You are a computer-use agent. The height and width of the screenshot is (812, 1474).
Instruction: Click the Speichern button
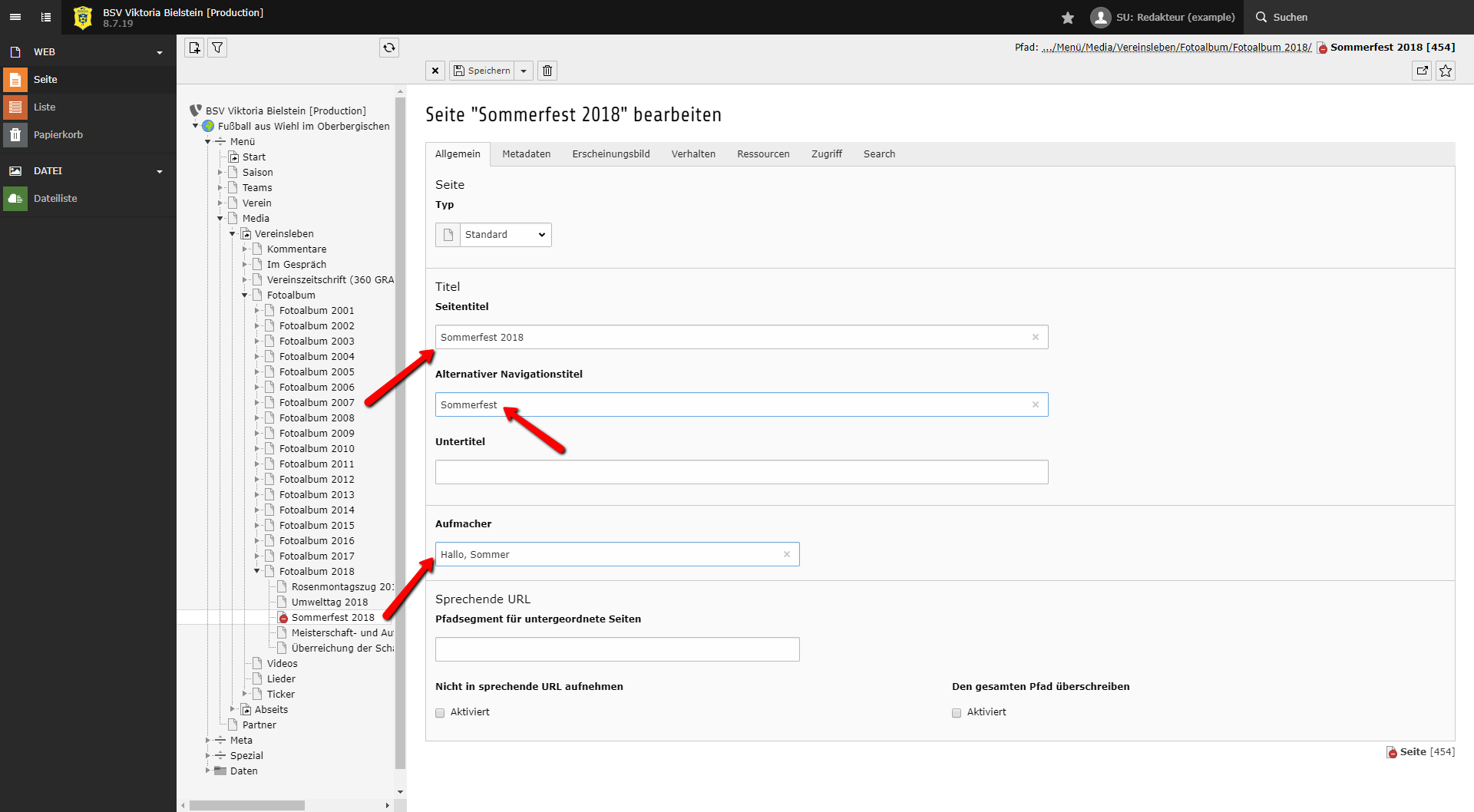click(x=481, y=71)
